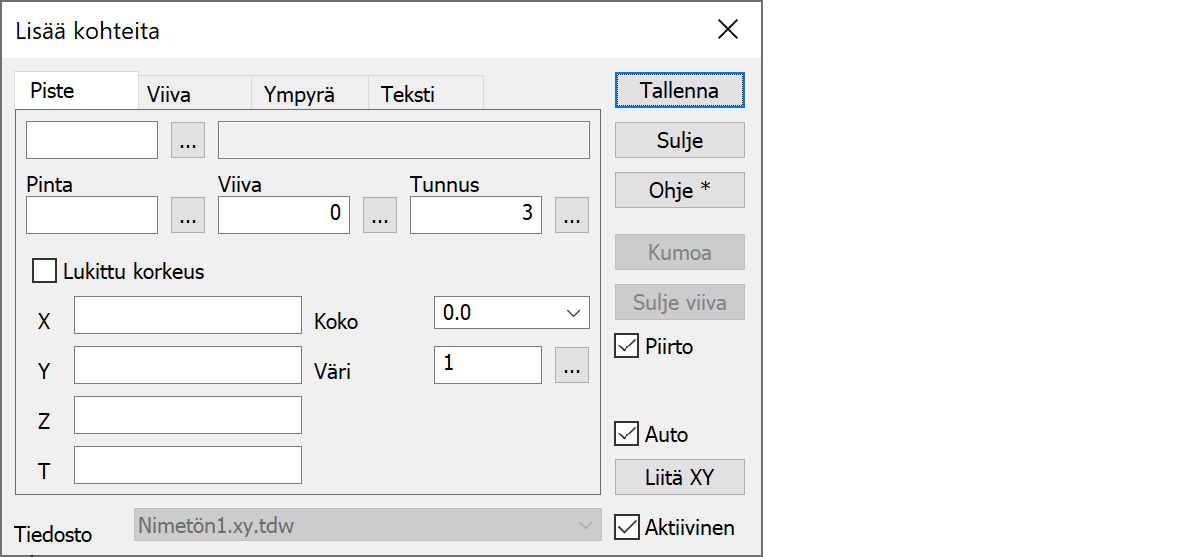Open browse button next to Tunnus field
This screenshot has height=557, width=1200.
pos(571,215)
